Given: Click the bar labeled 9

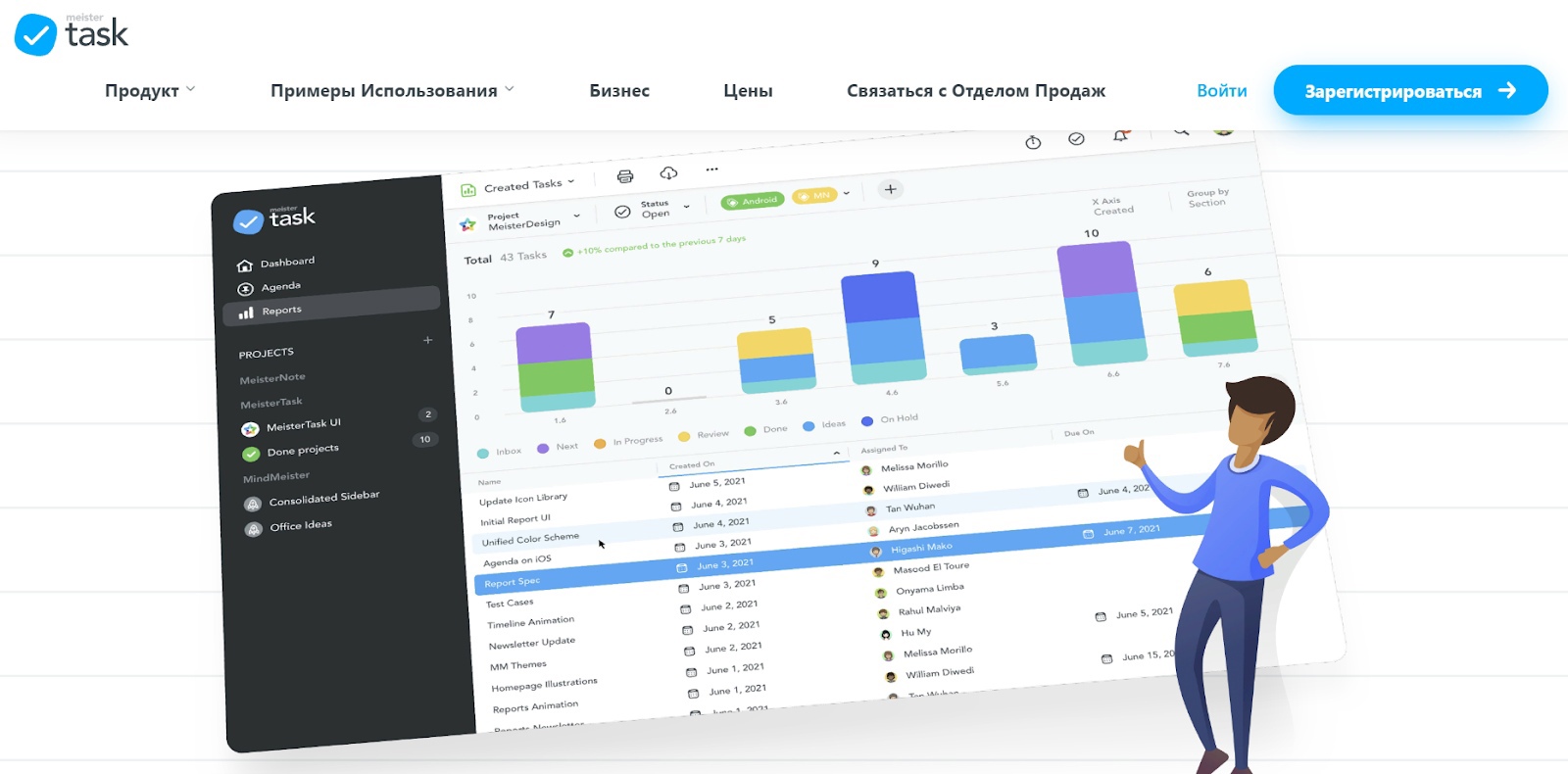Looking at the screenshot, I should tap(885, 328).
